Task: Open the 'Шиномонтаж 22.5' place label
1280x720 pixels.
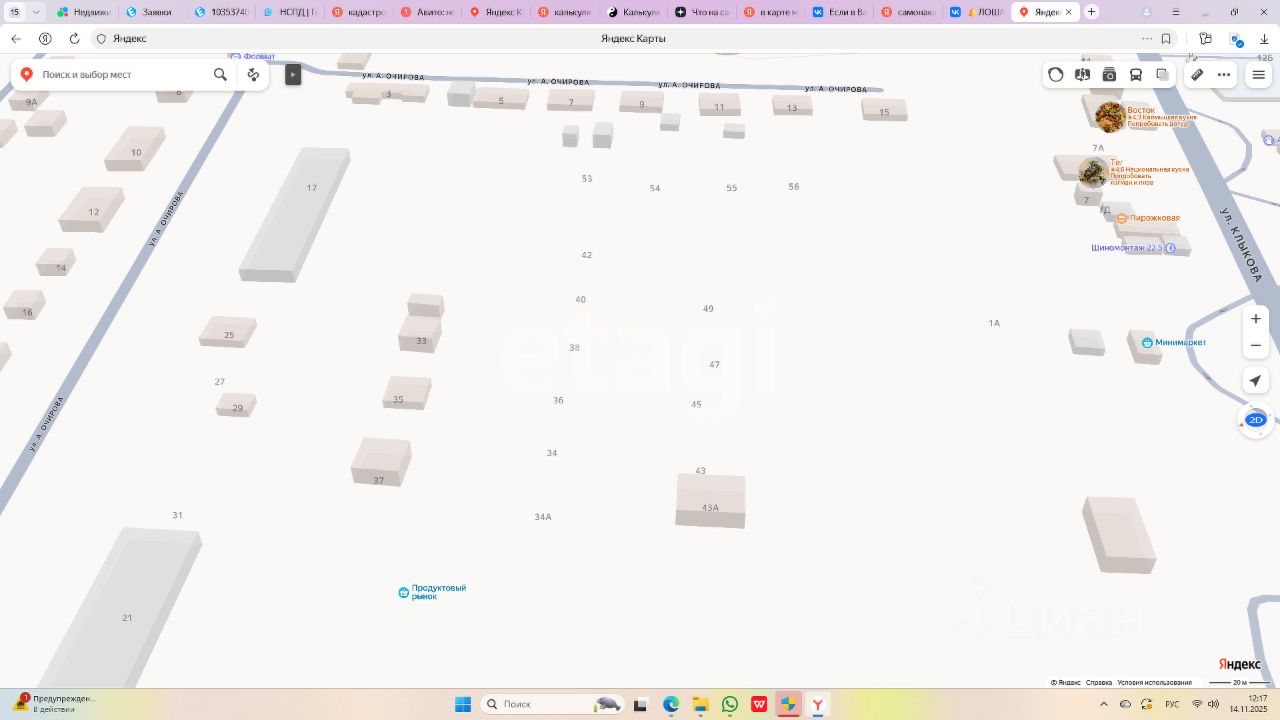Action: coord(1133,248)
